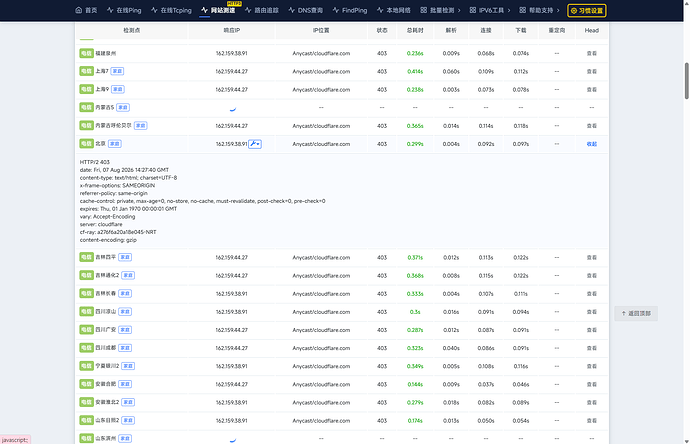
Task: Click the yellow 习惯设置 button
Action: click(x=587, y=11)
